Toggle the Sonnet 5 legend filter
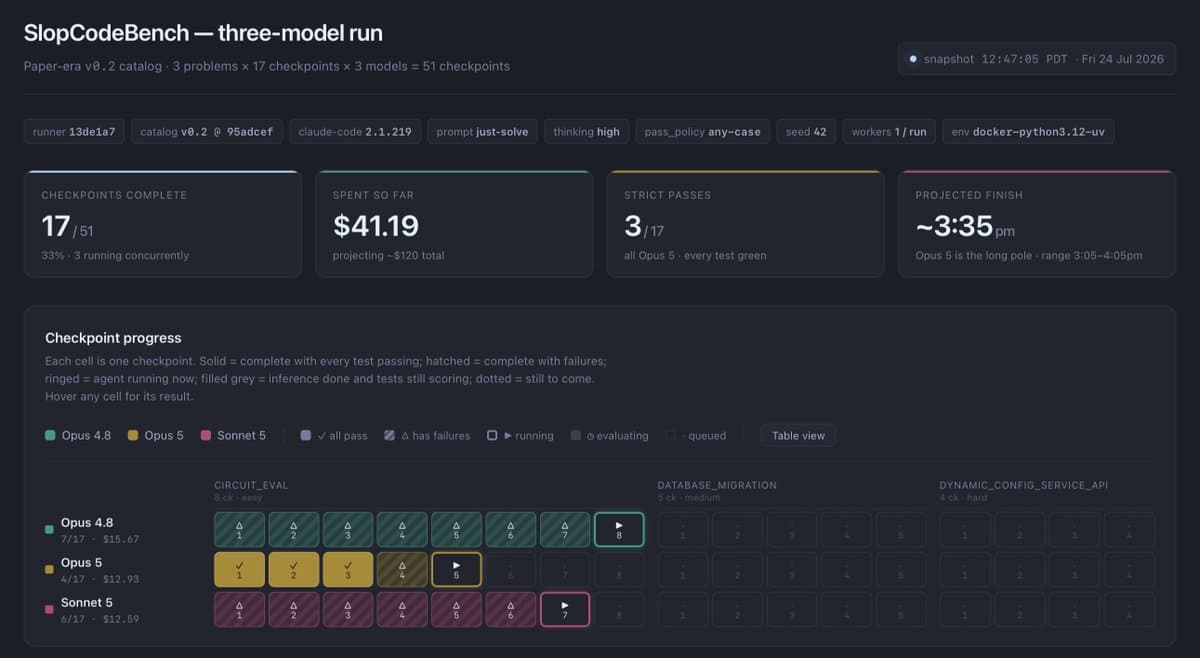The image size is (1200, 658). point(233,436)
